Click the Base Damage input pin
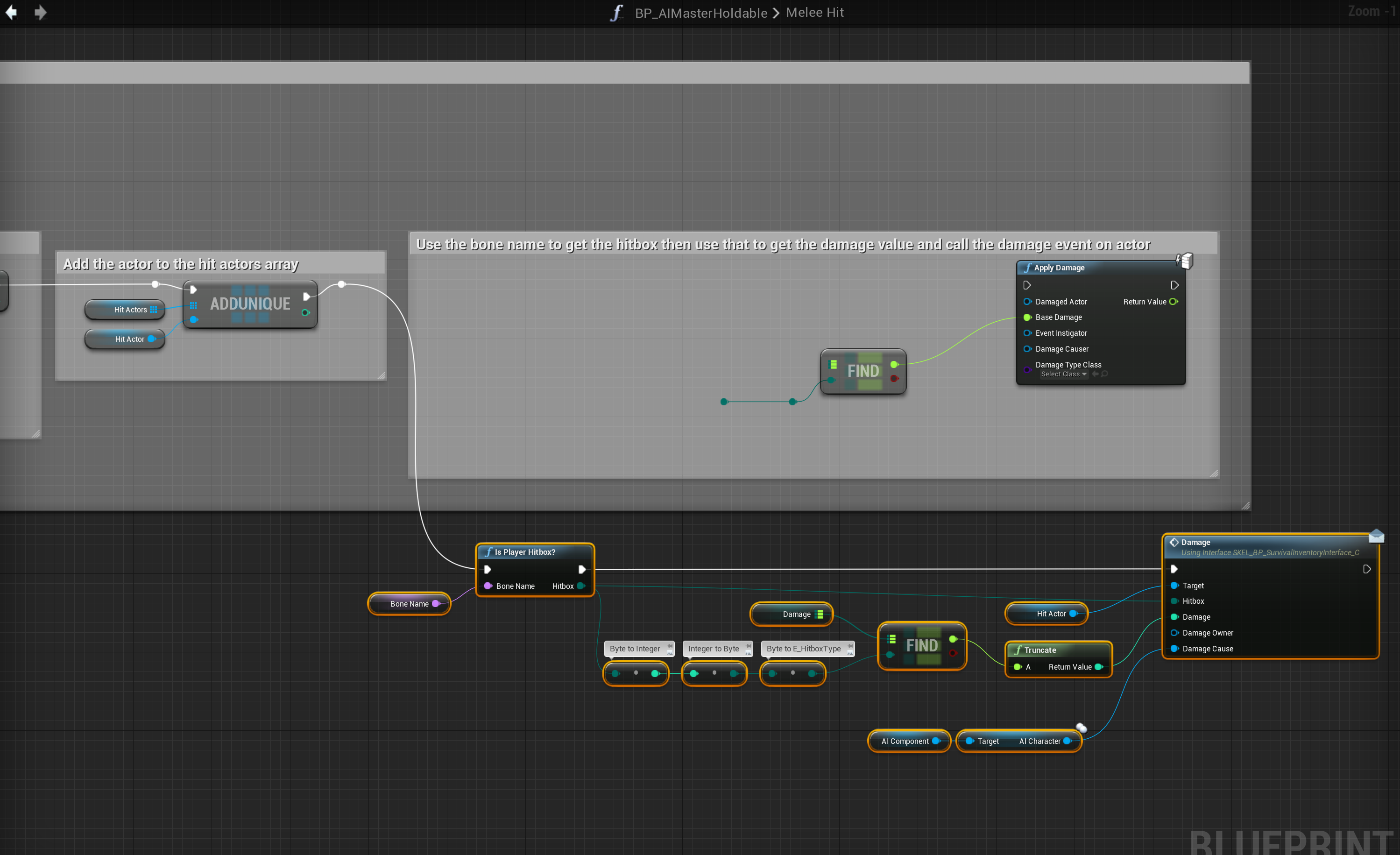 click(1027, 317)
